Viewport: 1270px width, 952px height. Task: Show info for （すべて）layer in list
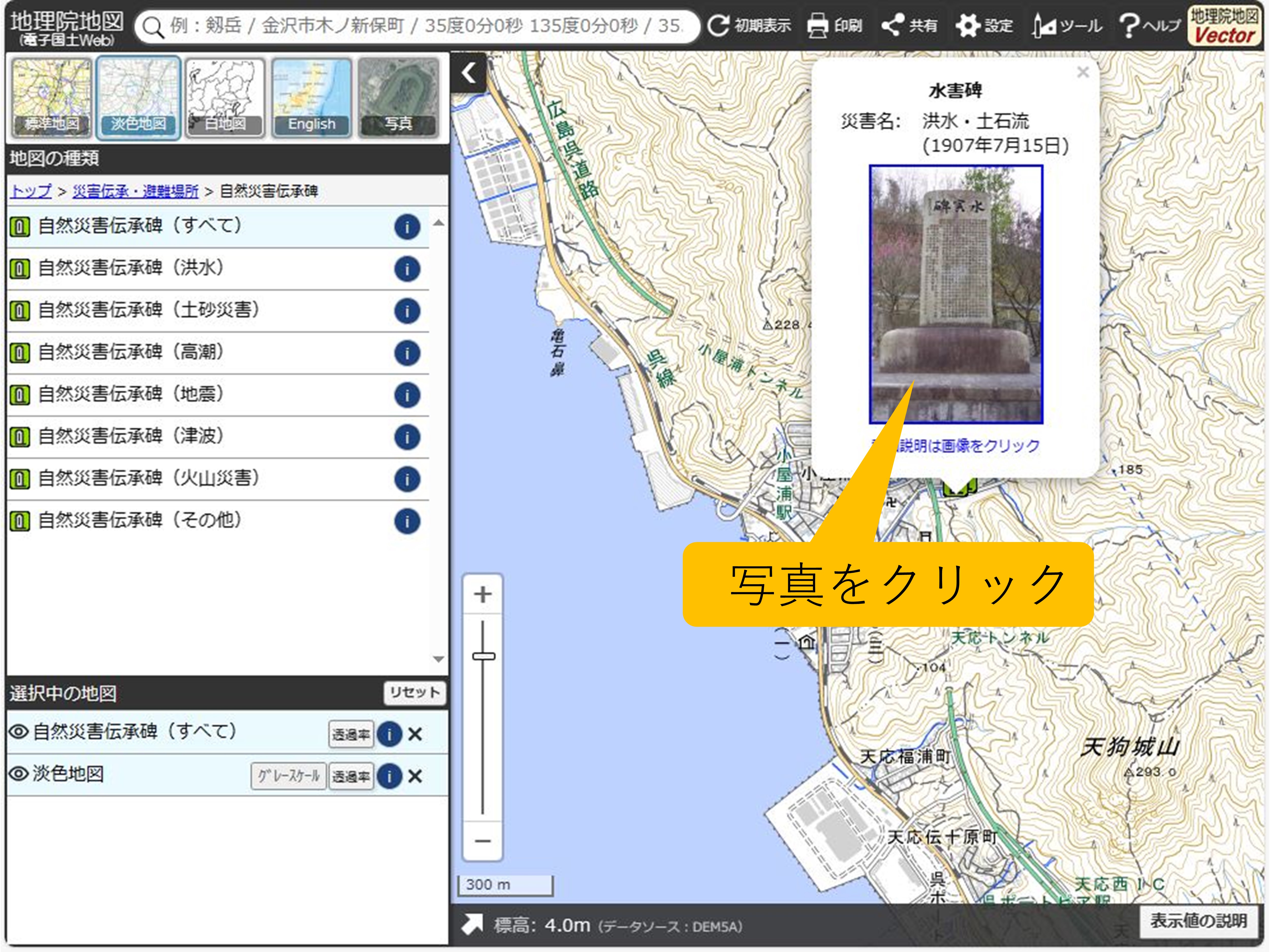[407, 227]
